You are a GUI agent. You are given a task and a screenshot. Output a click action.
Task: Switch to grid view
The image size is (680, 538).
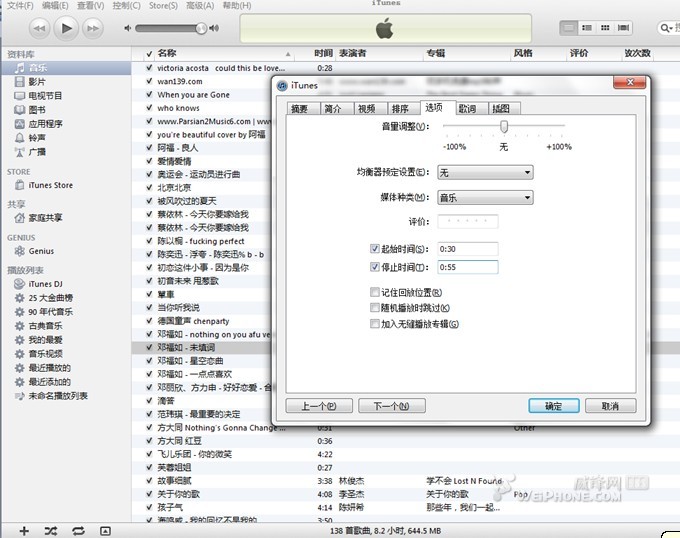tap(605, 28)
